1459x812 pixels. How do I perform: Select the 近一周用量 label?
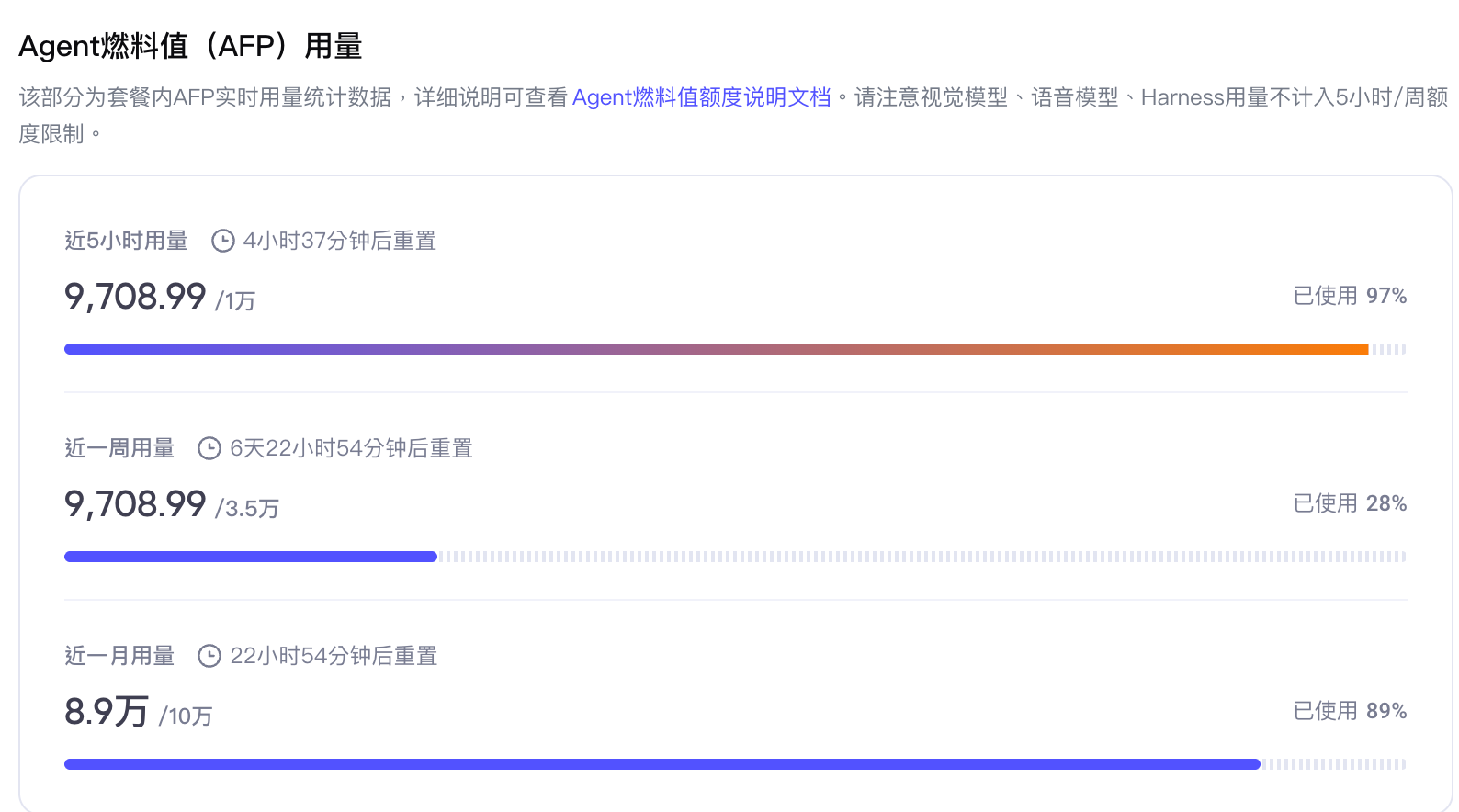(119, 448)
